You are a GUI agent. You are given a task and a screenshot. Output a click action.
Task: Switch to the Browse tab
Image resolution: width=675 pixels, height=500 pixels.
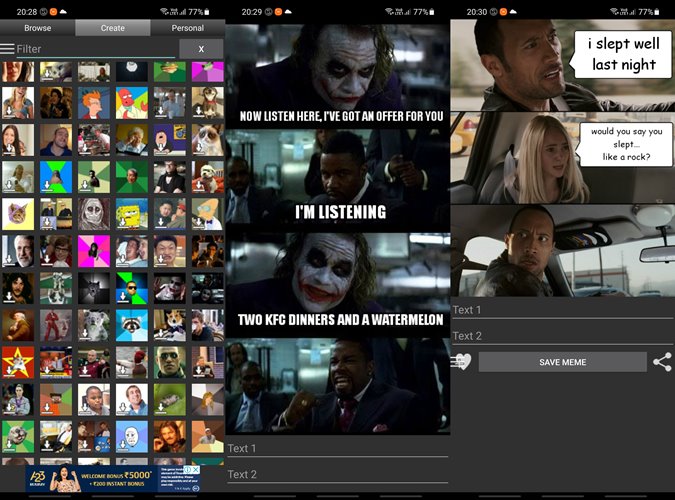click(37, 28)
